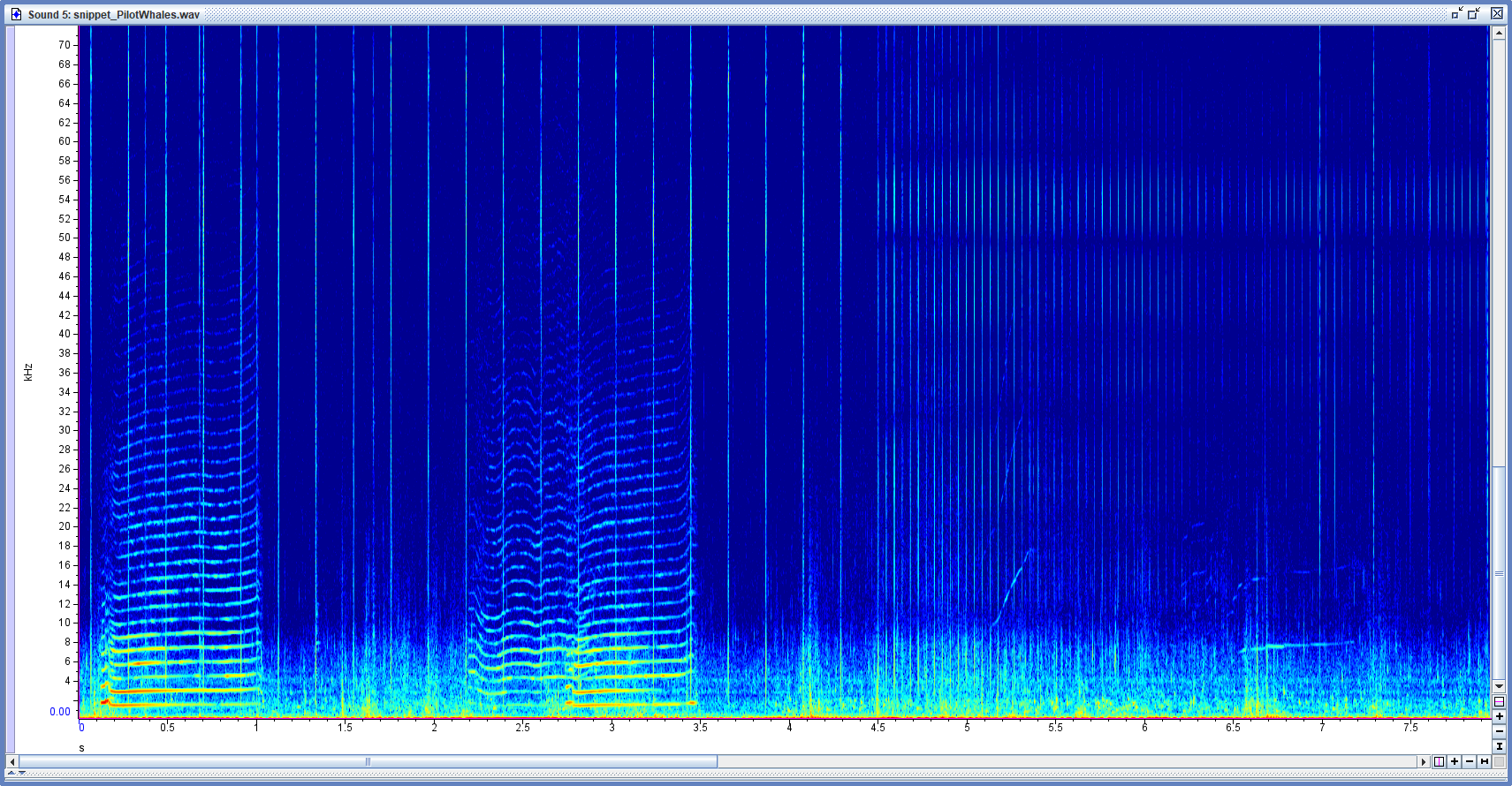Image resolution: width=1512 pixels, height=786 pixels.
Task: Zoom in on the time axis
Action: (1455, 761)
